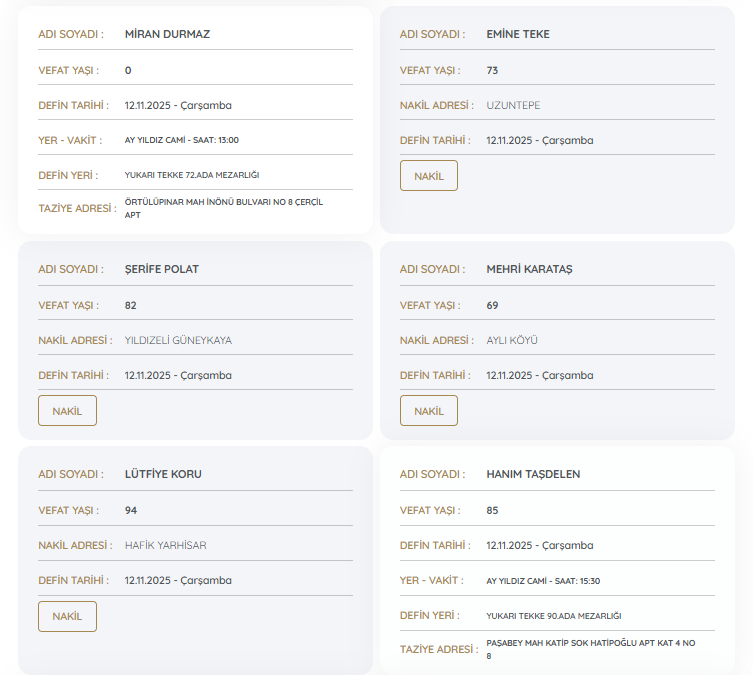753x675 pixels.
Task: Select the name MEHRİ KARATAŞ
Action: pyautogui.click(x=529, y=270)
